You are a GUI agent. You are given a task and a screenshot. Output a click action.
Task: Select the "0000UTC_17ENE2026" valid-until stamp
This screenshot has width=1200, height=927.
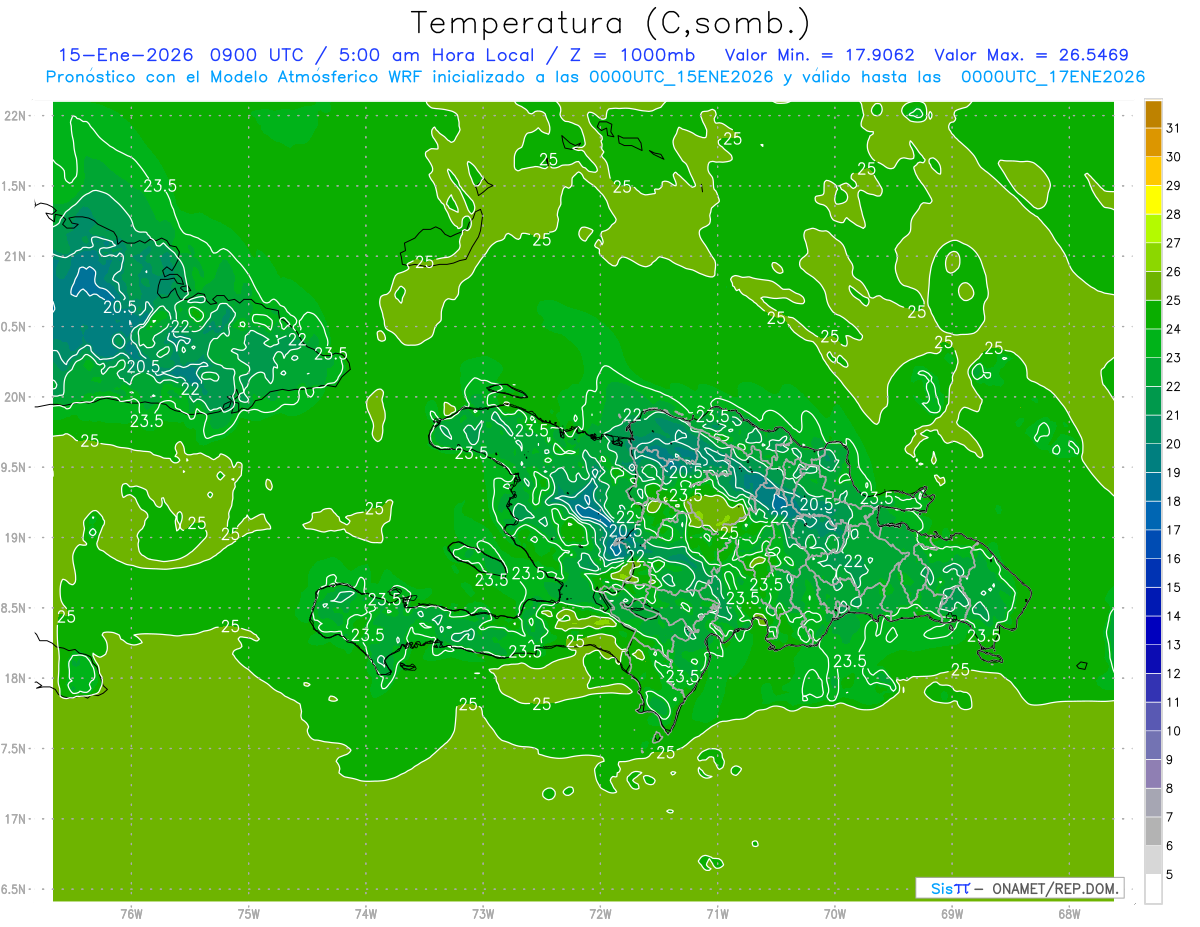(1053, 77)
